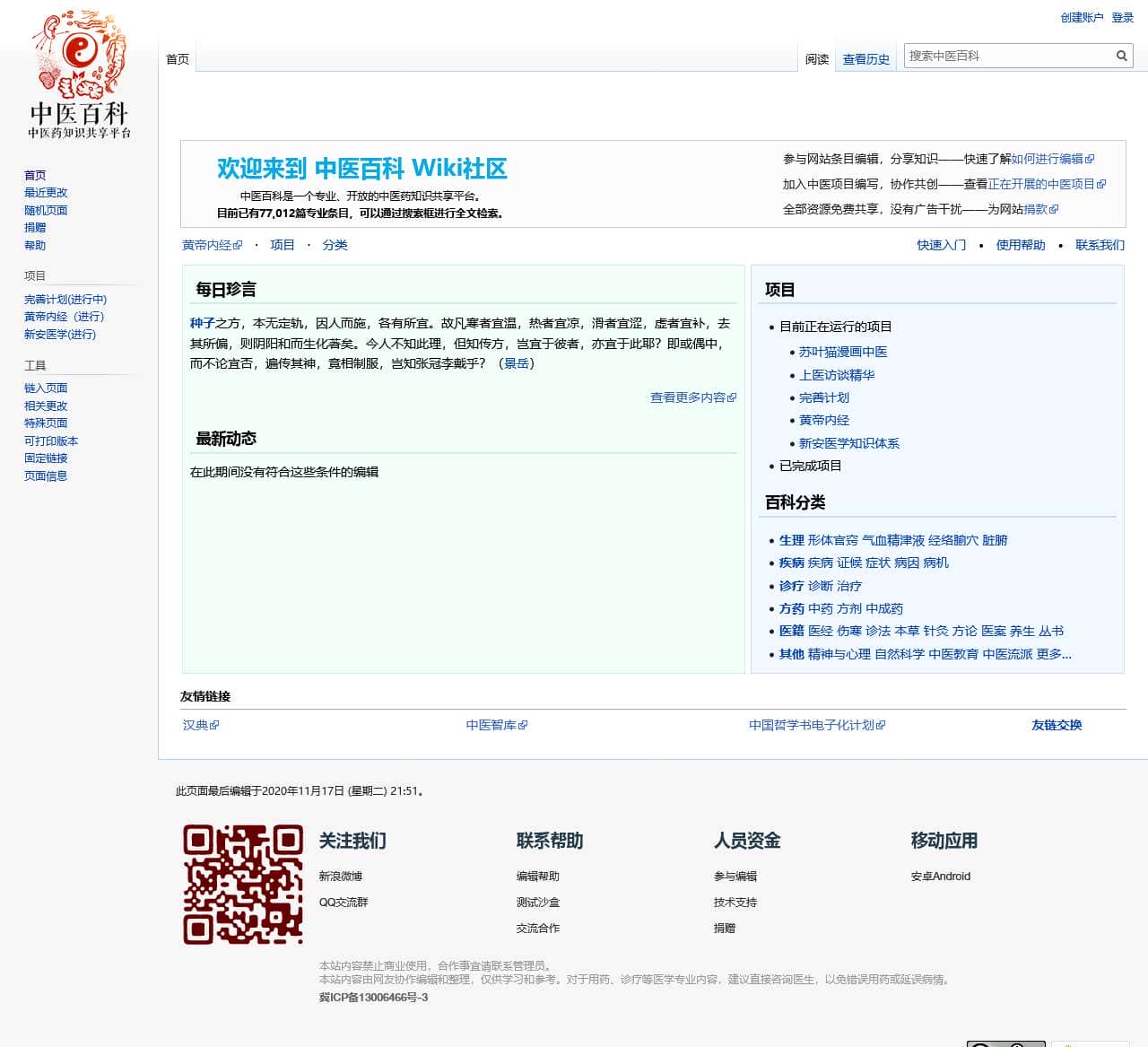Image resolution: width=1148 pixels, height=1047 pixels.
Task: Click the 创建账户 link
Action: pyautogui.click(x=1082, y=18)
